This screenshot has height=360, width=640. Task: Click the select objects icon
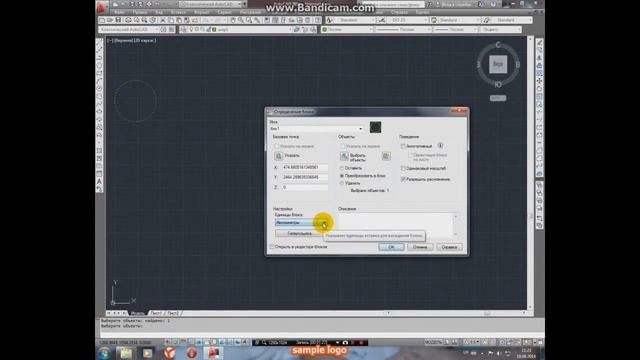[344, 156]
